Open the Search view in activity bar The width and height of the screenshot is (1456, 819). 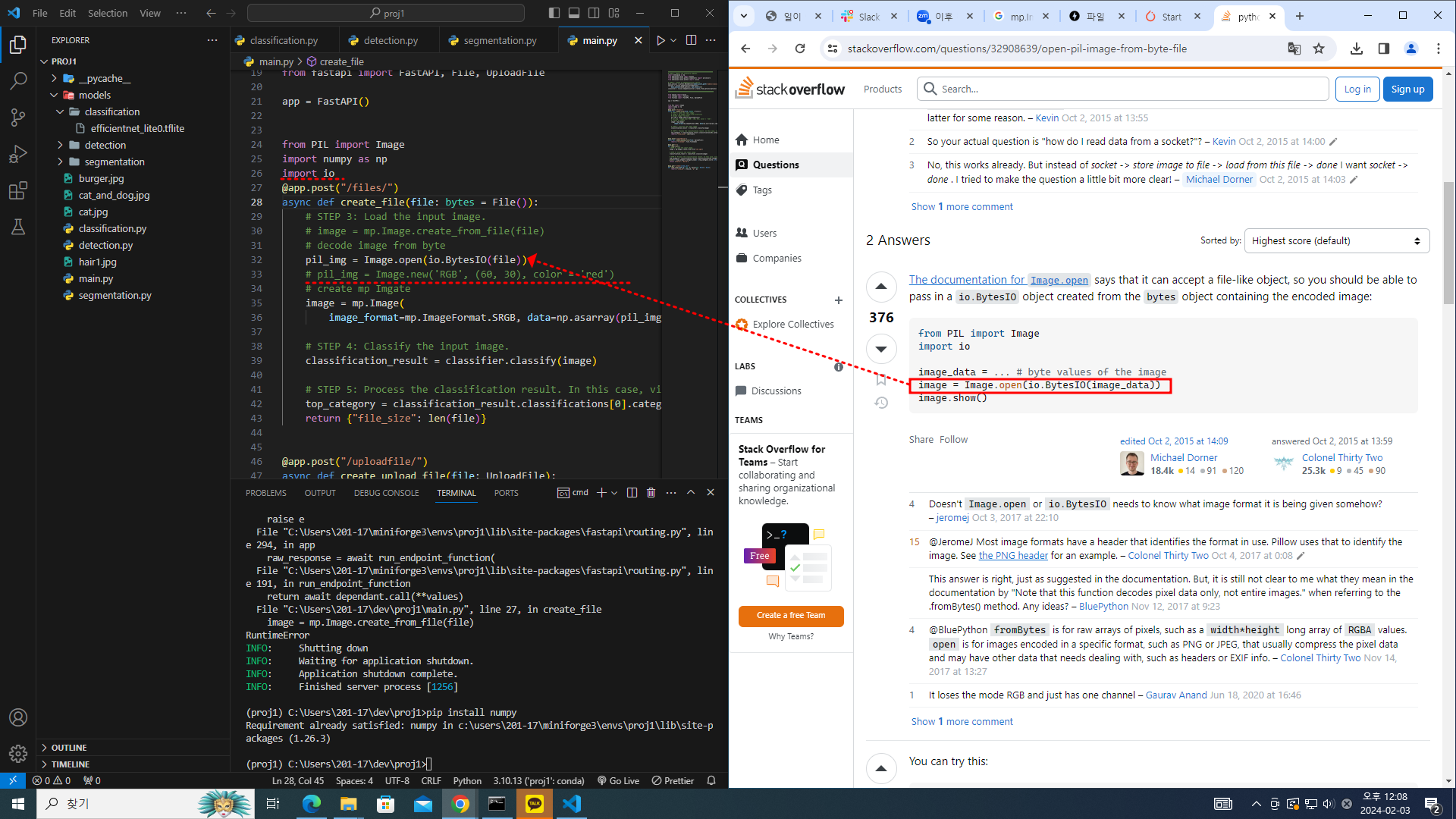pos(18,80)
